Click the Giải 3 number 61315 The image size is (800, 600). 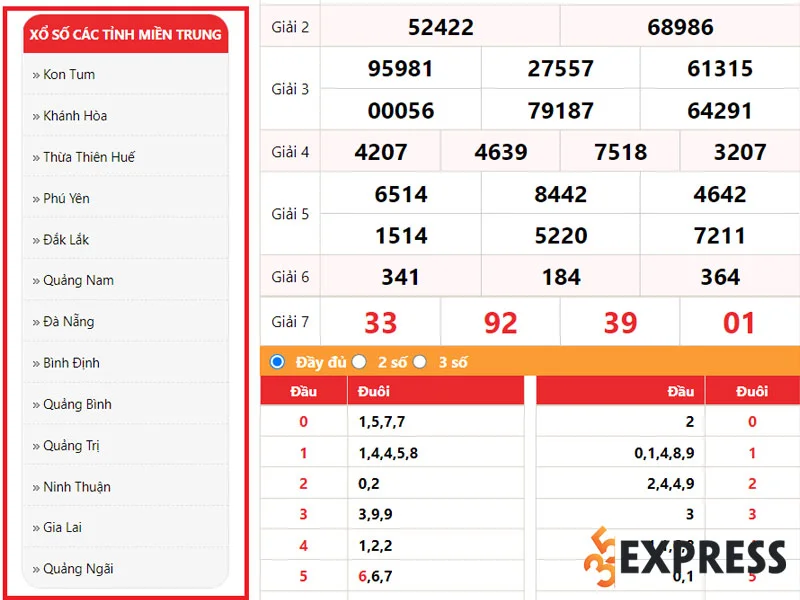[720, 68]
